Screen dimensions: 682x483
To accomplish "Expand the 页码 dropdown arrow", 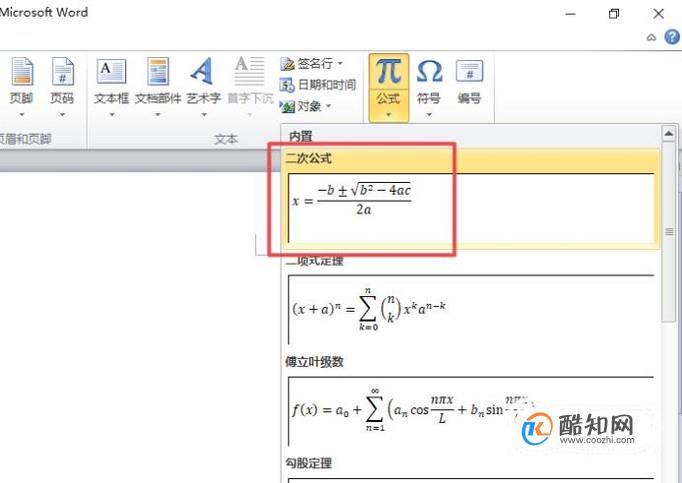I will pyautogui.click(x=63, y=115).
